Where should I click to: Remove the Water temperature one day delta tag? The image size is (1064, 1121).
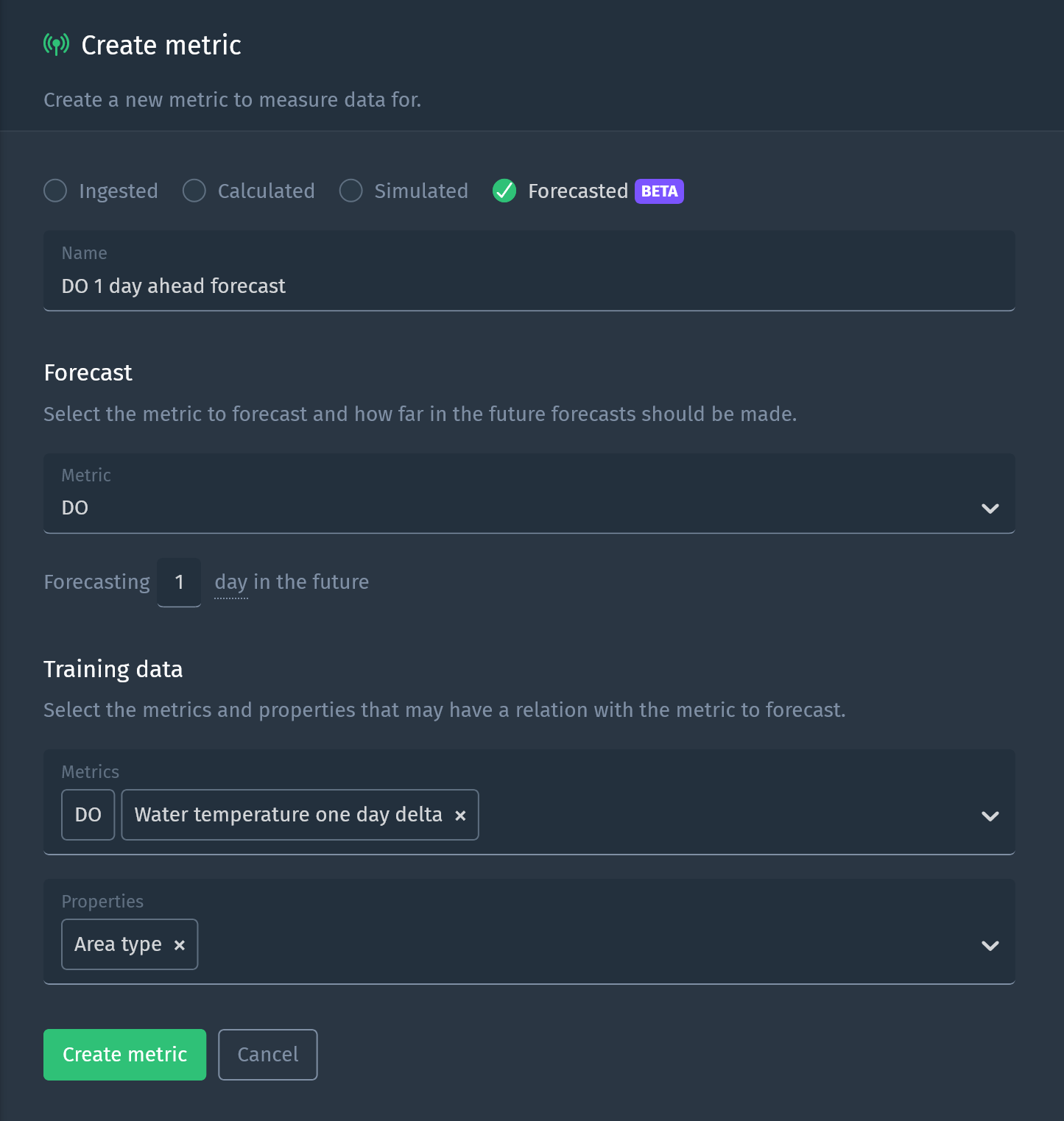pyautogui.click(x=460, y=816)
